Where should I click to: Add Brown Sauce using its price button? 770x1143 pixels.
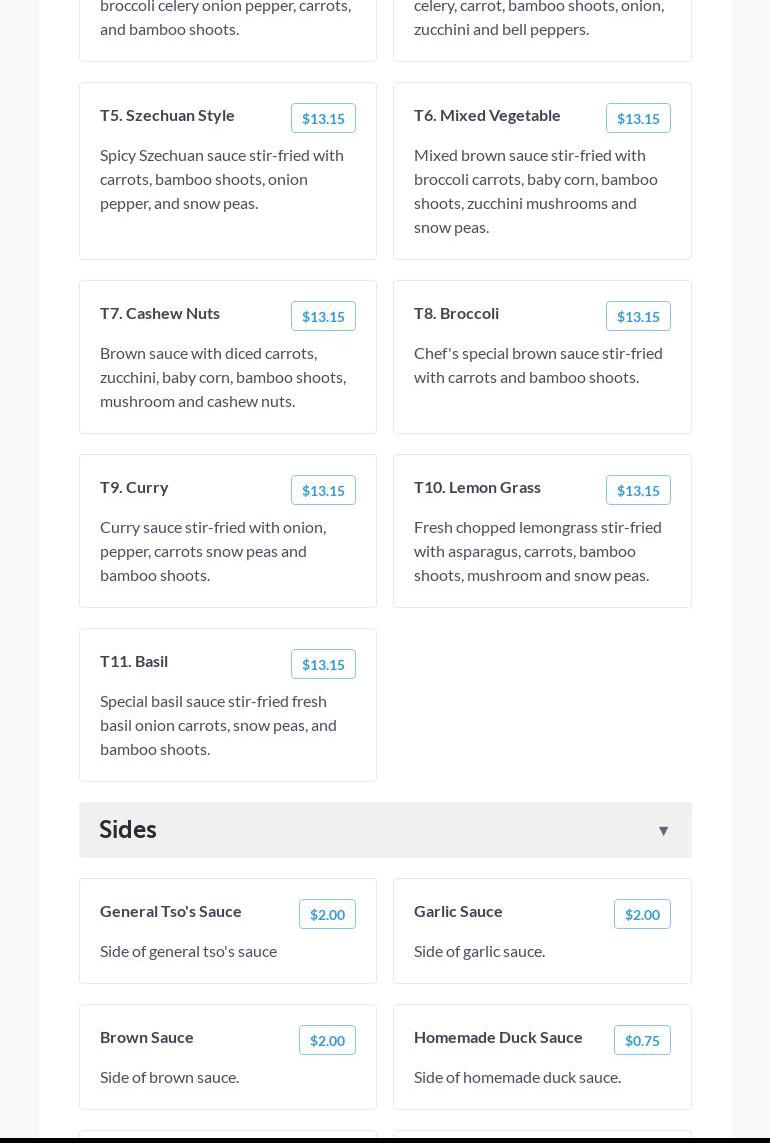tap(327, 1040)
